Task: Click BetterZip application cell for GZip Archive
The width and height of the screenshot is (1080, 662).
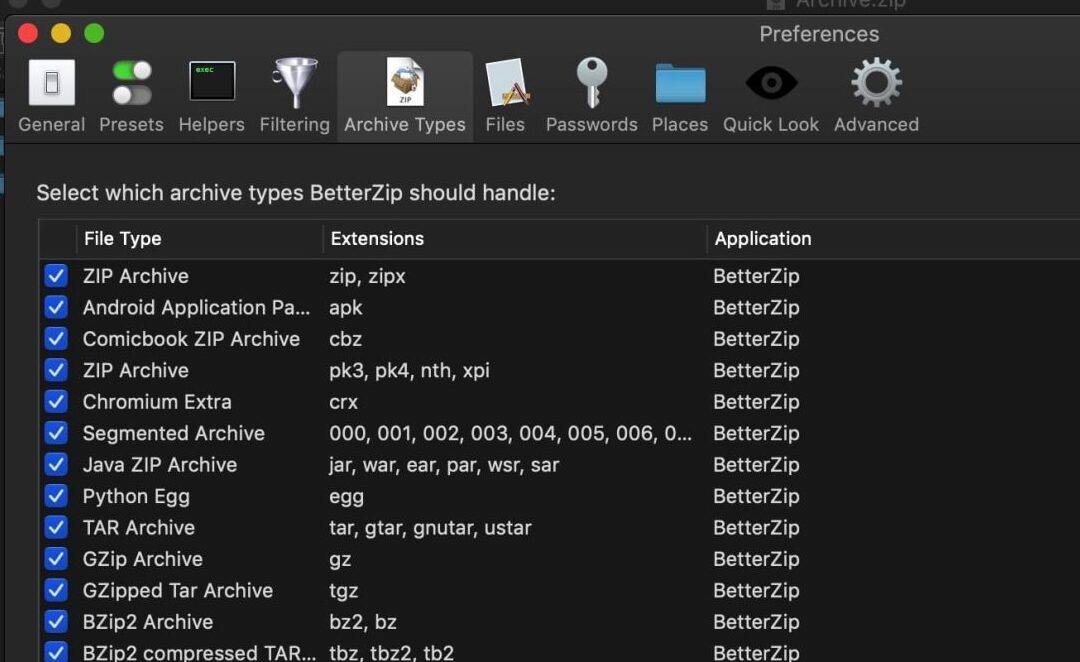Action: coord(756,559)
